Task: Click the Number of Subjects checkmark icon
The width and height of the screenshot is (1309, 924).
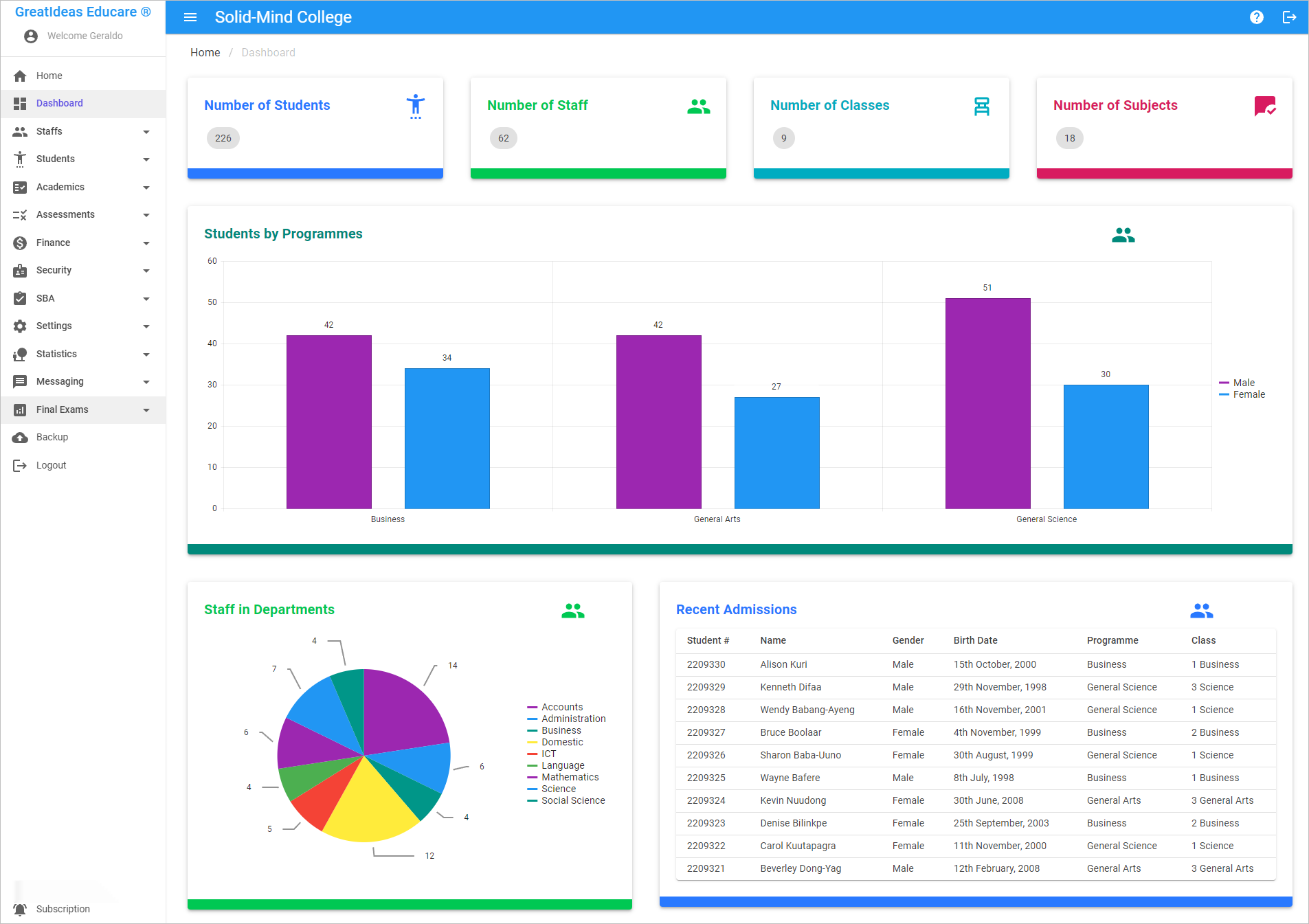Action: click(1264, 106)
